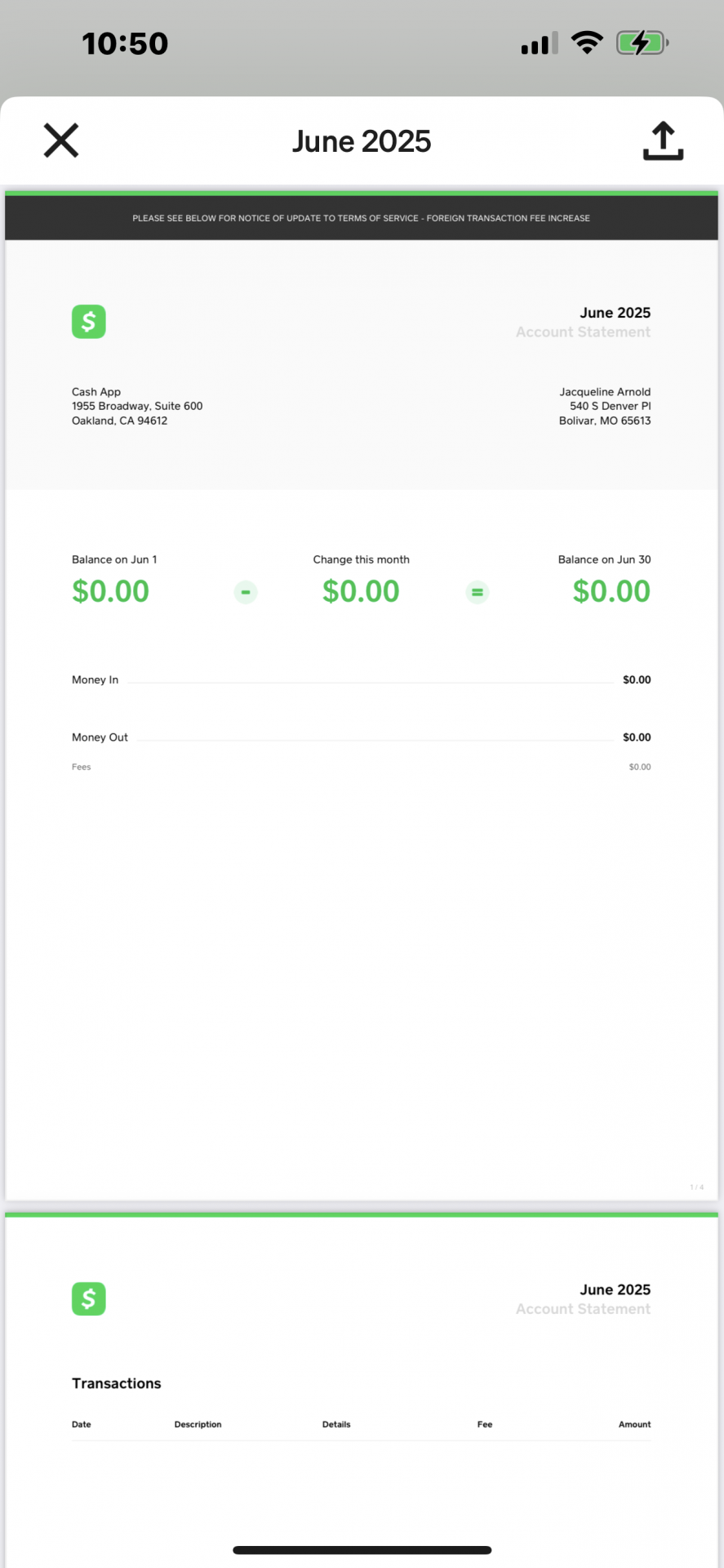724x1568 pixels.
Task: Tap the Cash App logo on page one
Action: [89, 322]
